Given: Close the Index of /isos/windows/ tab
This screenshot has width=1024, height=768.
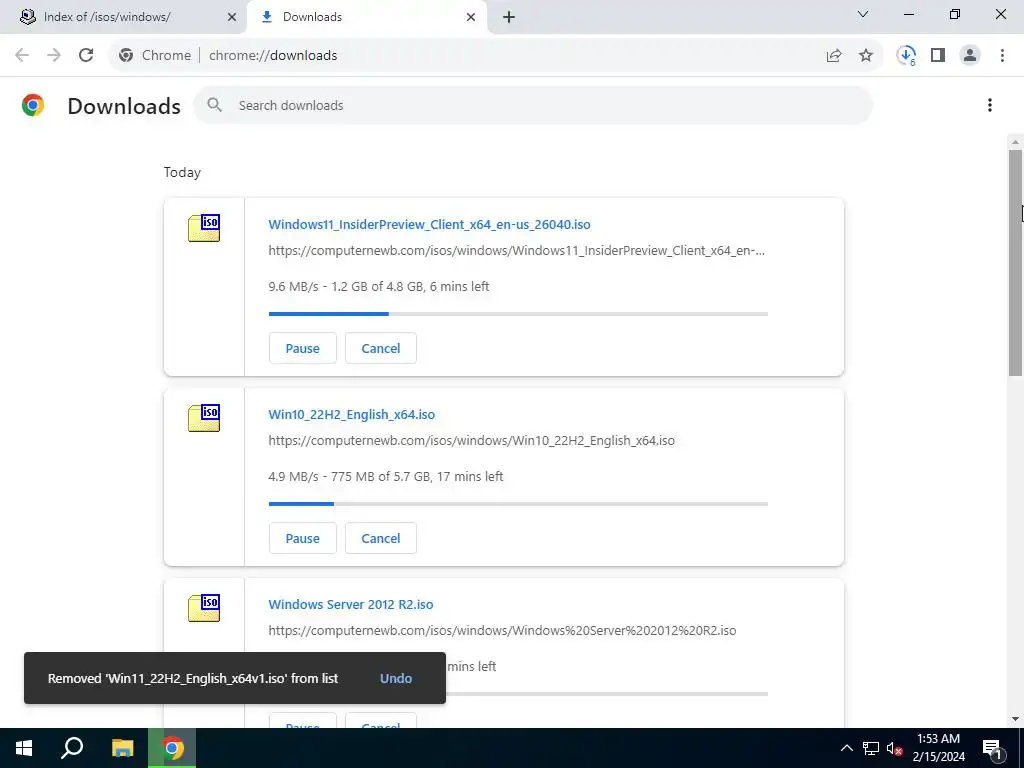Looking at the screenshot, I should [232, 17].
